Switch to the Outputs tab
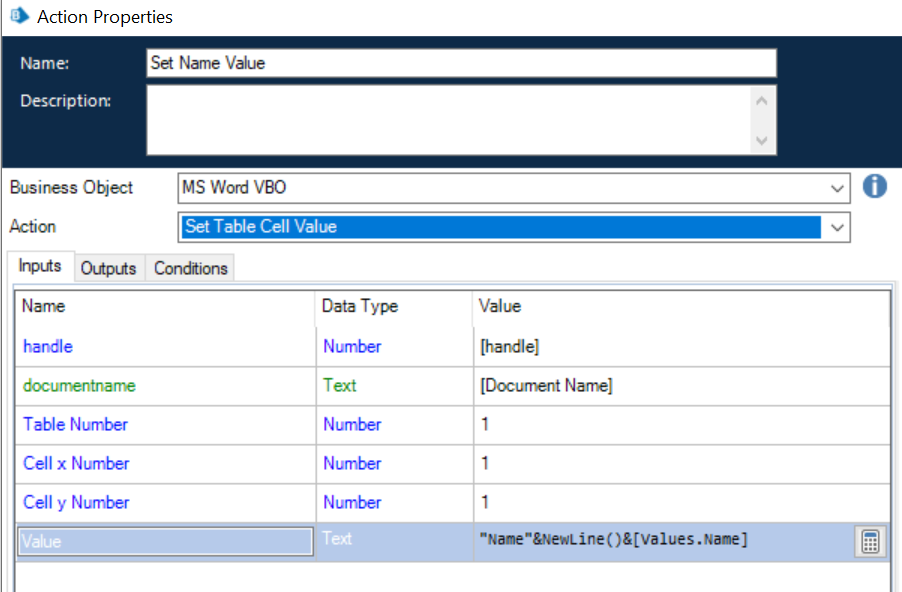Screen dimensions: 902x592 click(x=108, y=268)
